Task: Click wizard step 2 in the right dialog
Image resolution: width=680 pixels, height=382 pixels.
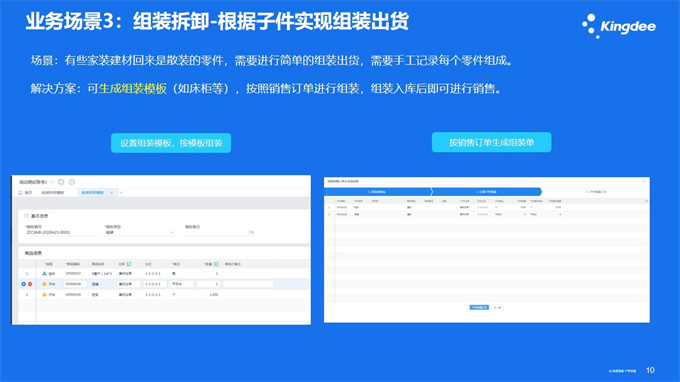Action: 486,192
